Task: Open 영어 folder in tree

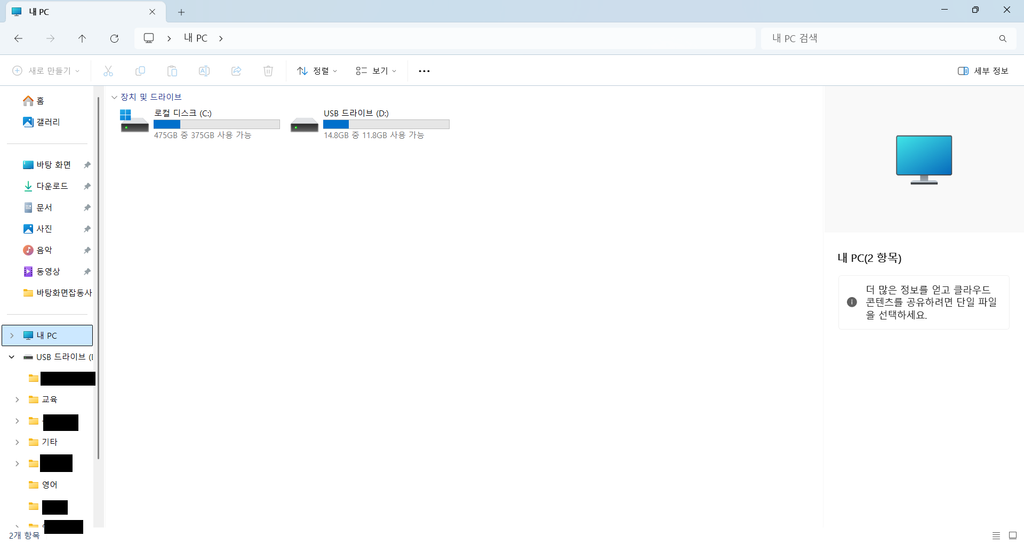Action: pos(43,485)
